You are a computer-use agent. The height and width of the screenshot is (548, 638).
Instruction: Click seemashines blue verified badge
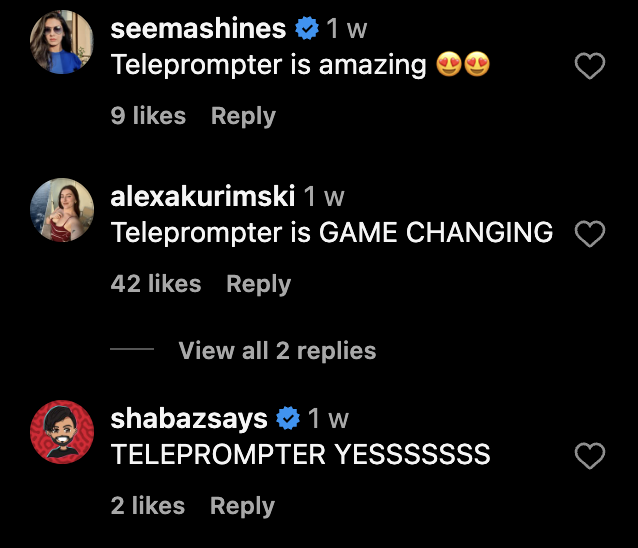pos(307,28)
